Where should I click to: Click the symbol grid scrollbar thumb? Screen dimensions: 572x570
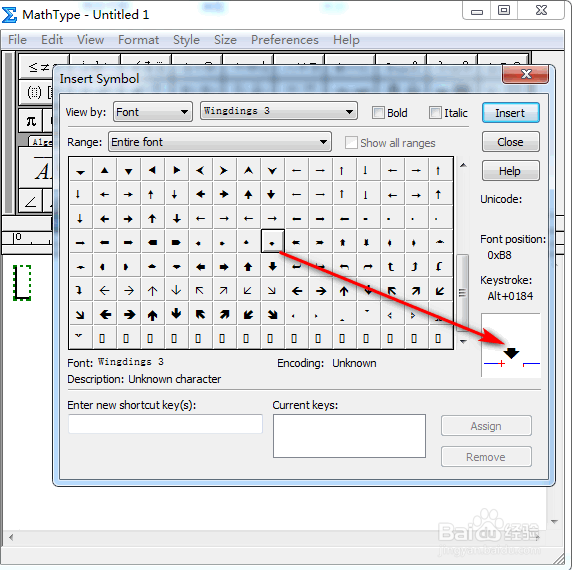click(x=463, y=293)
